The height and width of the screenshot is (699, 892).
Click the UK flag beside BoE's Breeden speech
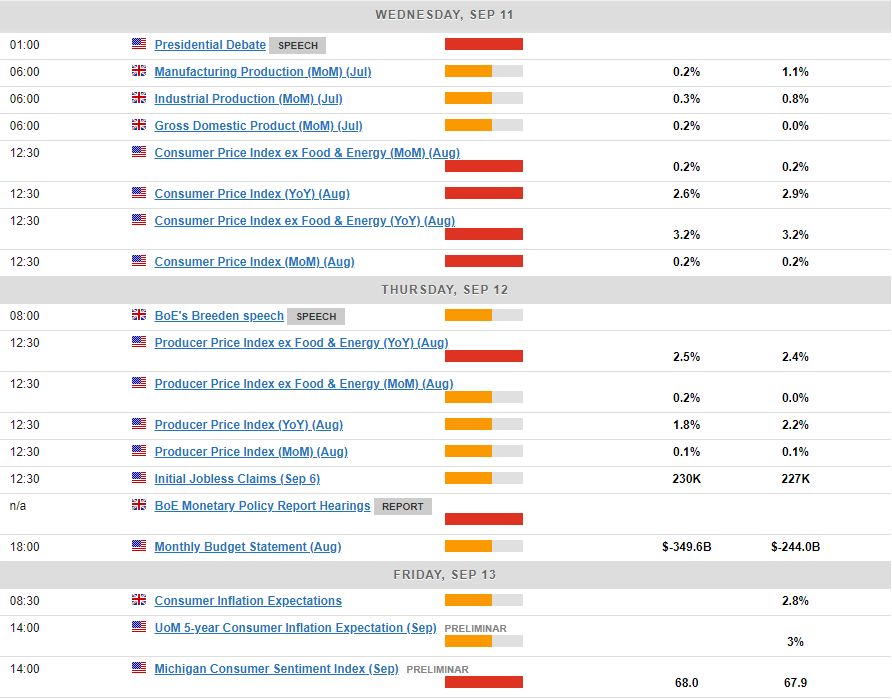[x=139, y=315]
